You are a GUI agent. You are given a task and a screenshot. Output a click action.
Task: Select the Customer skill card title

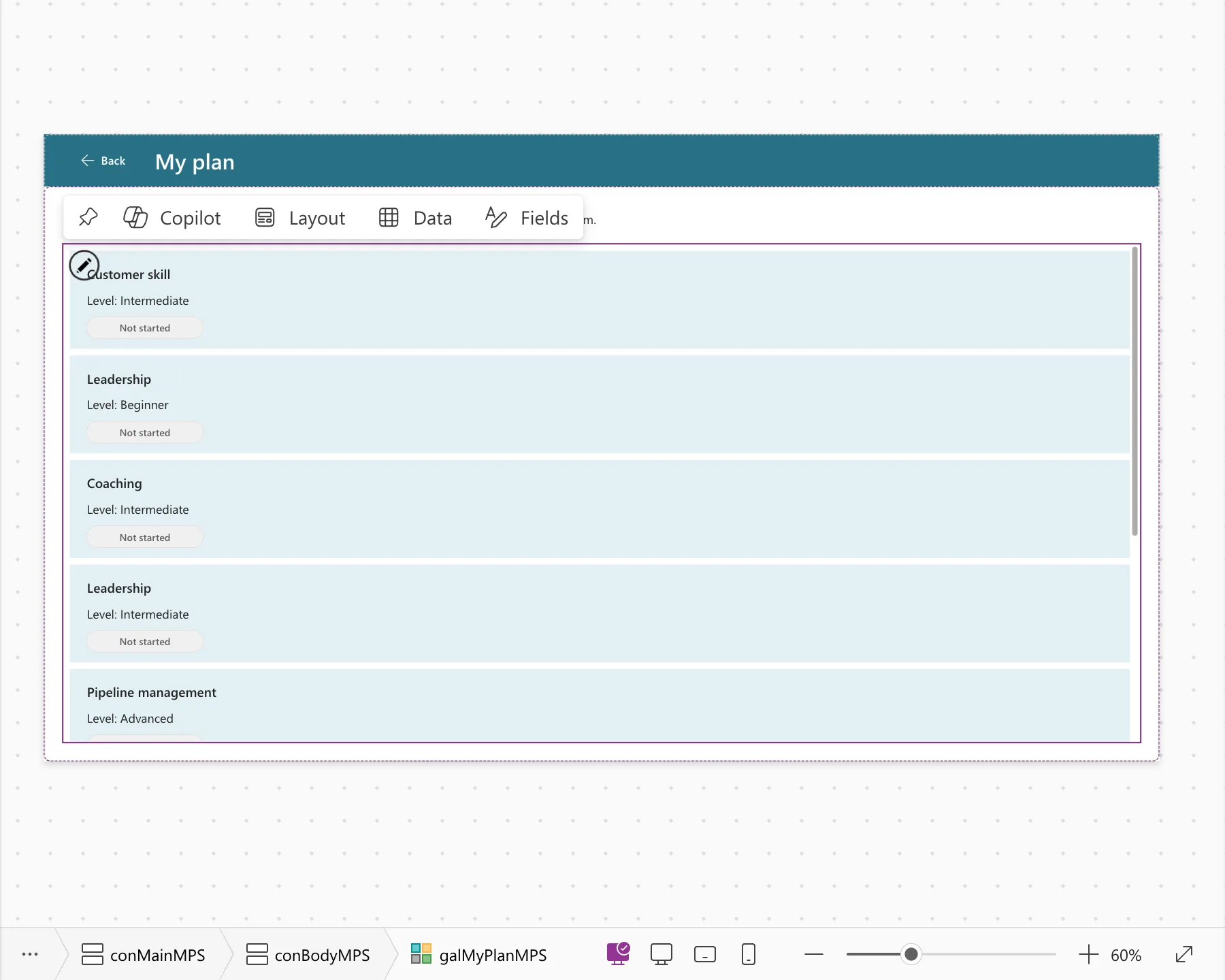[129, 274]
